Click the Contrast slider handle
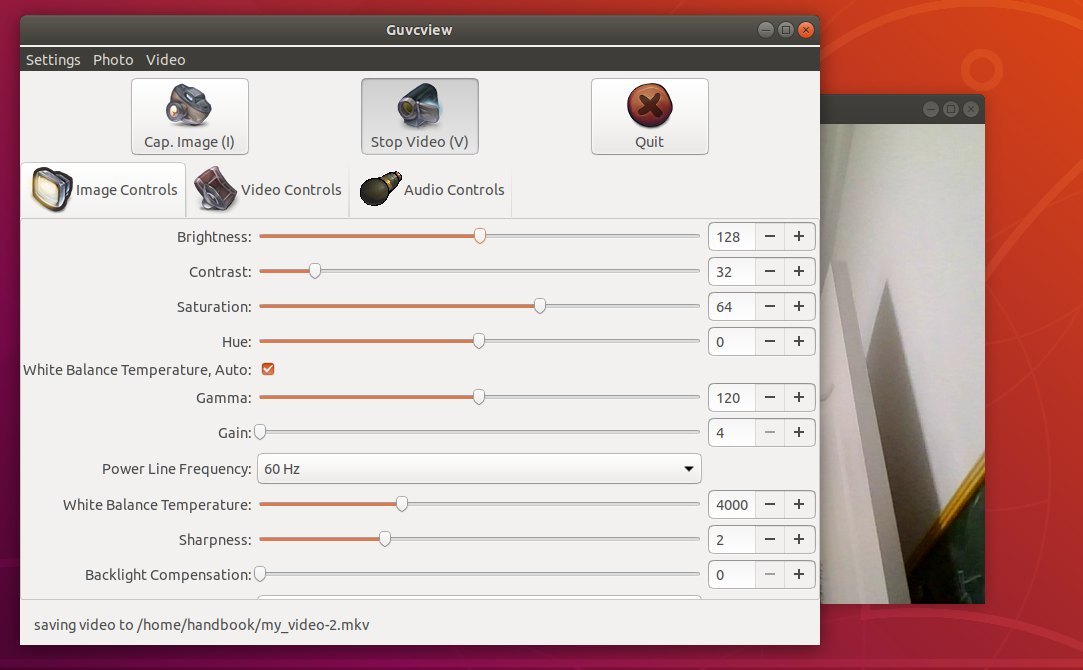 (315, 271)
